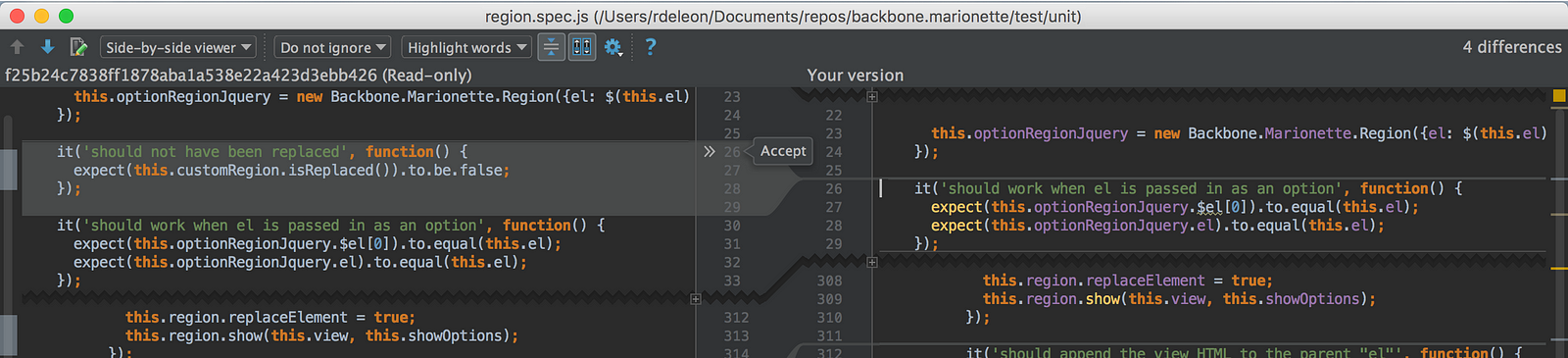
Task: Open the help question mark icon
Action: [650, 46]
